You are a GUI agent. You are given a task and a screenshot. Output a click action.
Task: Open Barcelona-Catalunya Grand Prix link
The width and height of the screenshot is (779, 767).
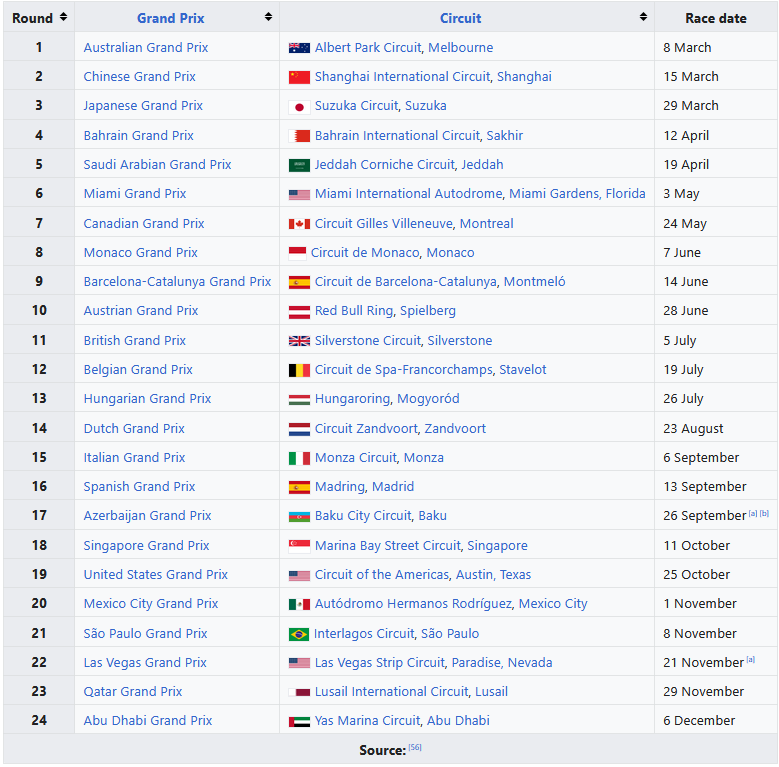[x=177, y=282]
